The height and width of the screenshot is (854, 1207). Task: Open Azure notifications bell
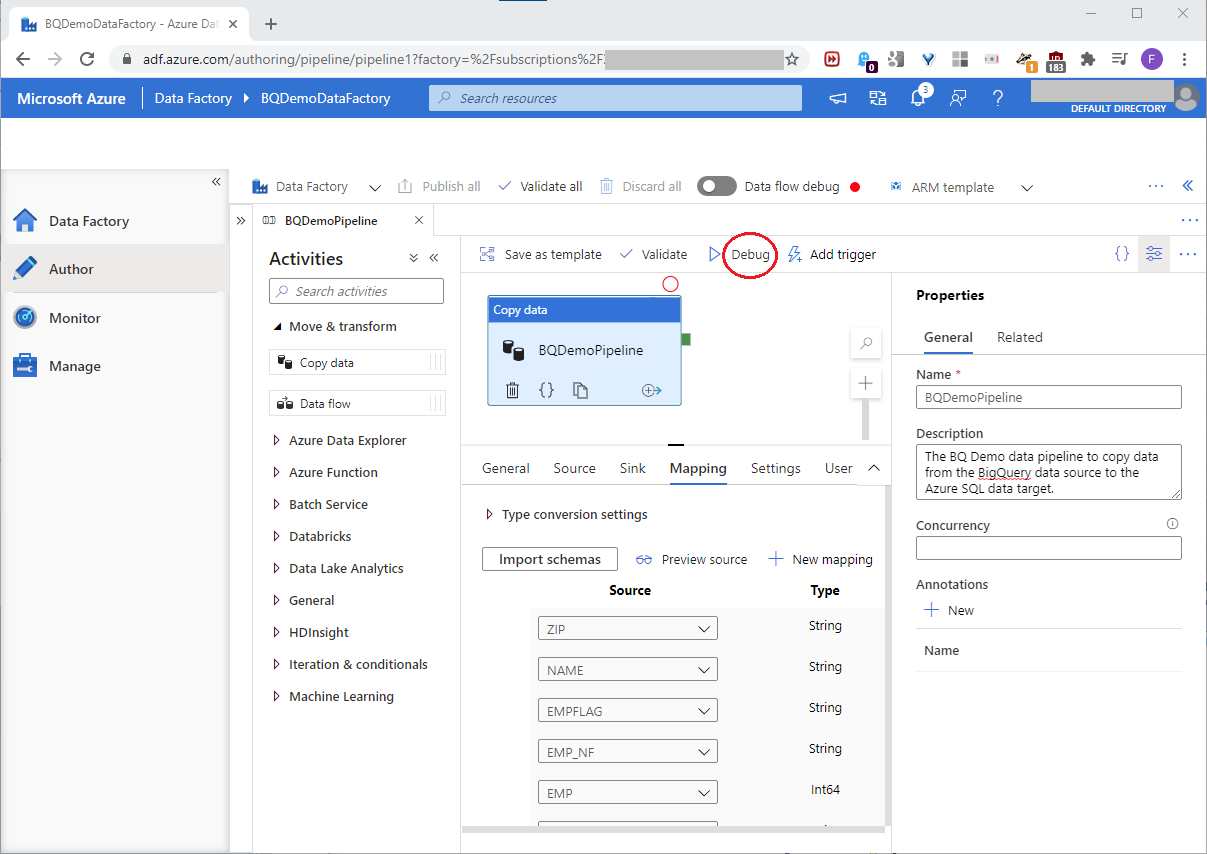[x=918, y=98]
